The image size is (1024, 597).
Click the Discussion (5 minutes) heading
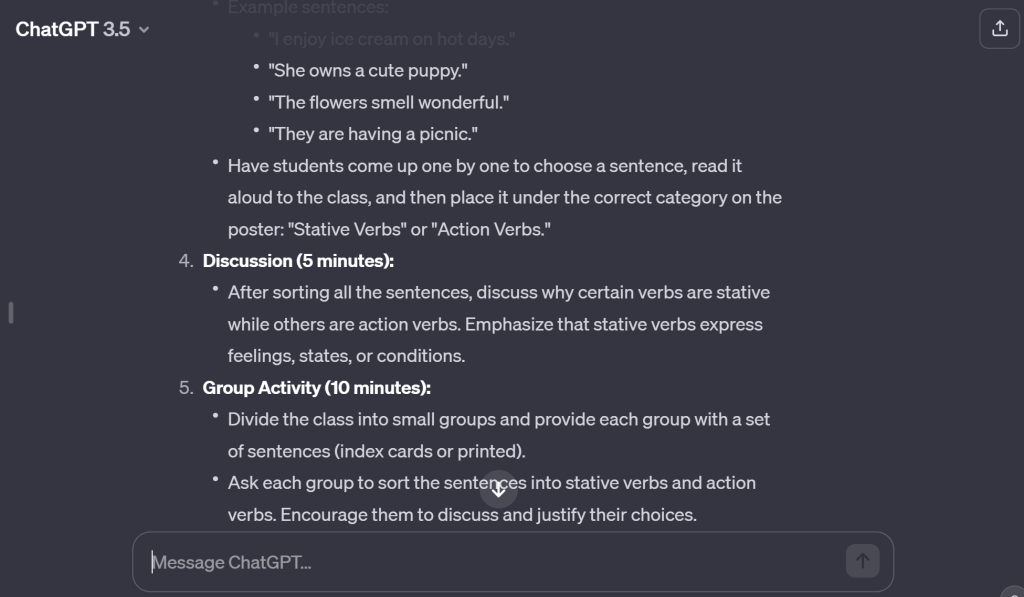coord(299,261)
